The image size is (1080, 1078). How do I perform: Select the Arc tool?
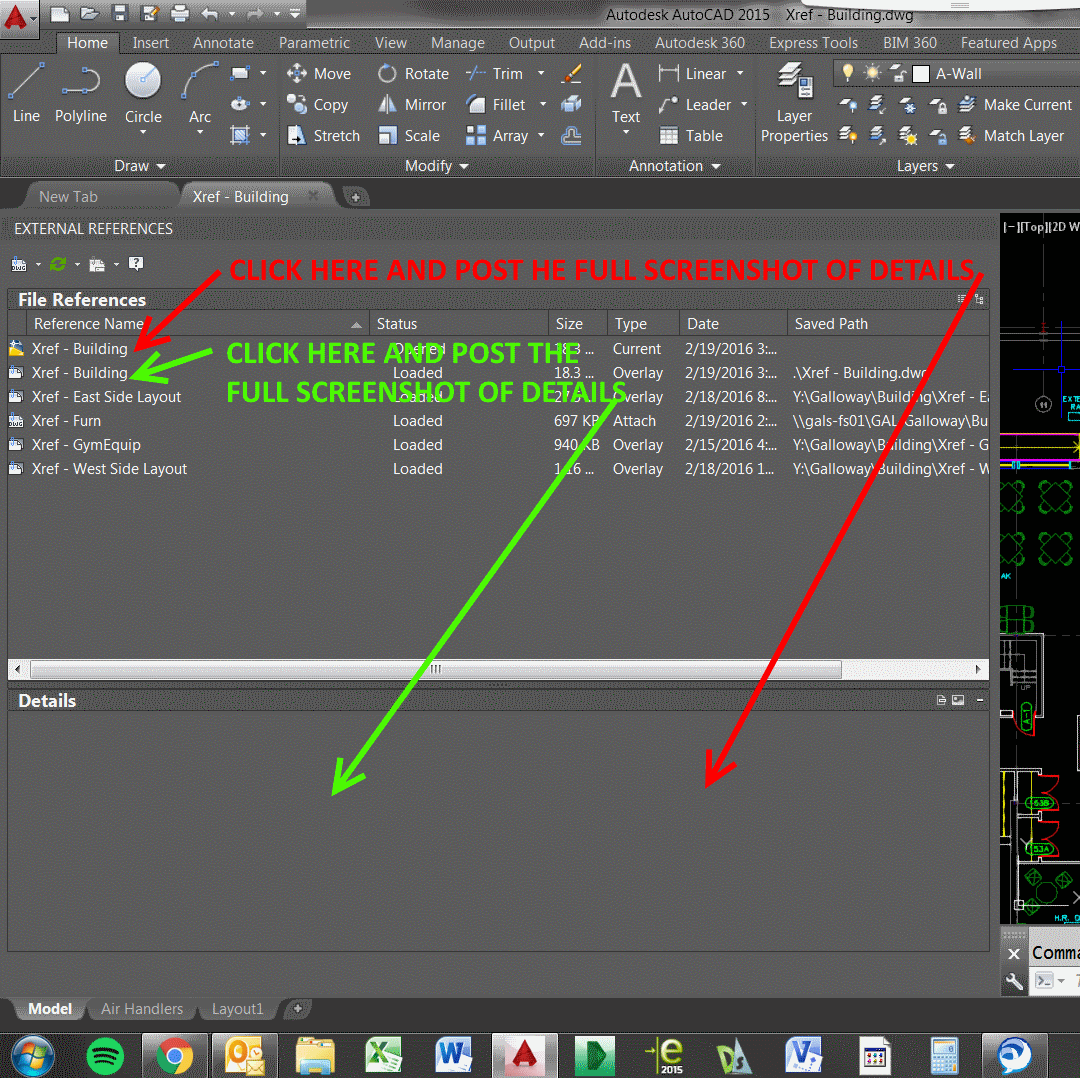coord(200,93)
